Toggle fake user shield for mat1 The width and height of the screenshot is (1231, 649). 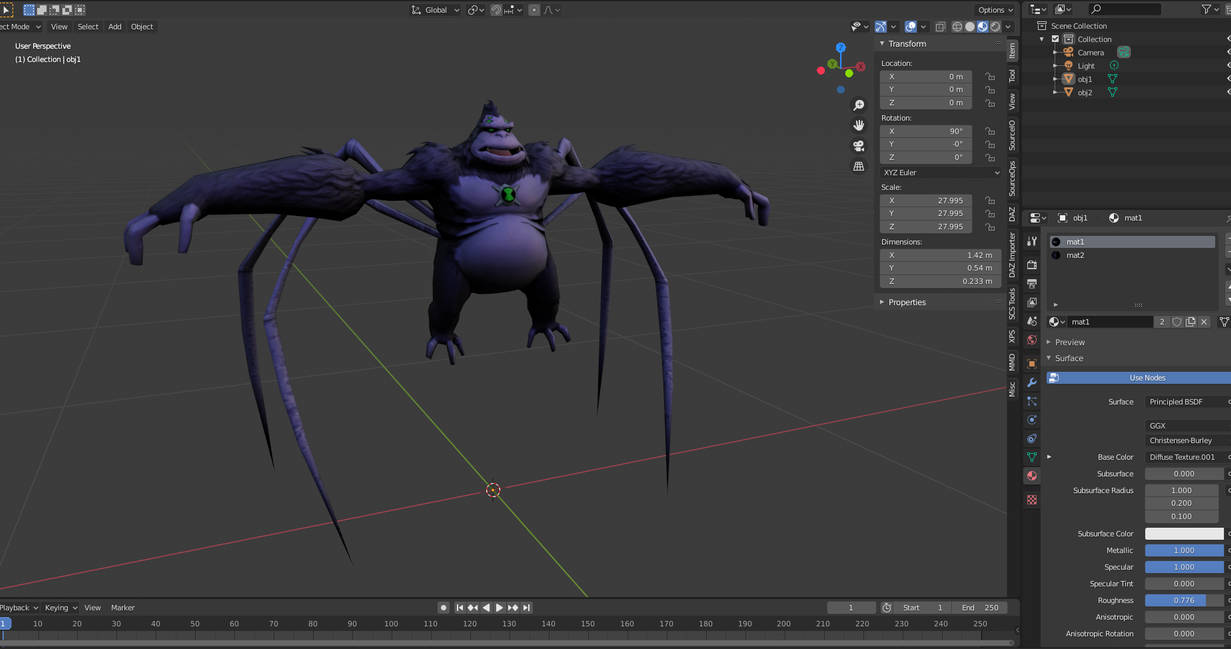(x=1177, y=322)
